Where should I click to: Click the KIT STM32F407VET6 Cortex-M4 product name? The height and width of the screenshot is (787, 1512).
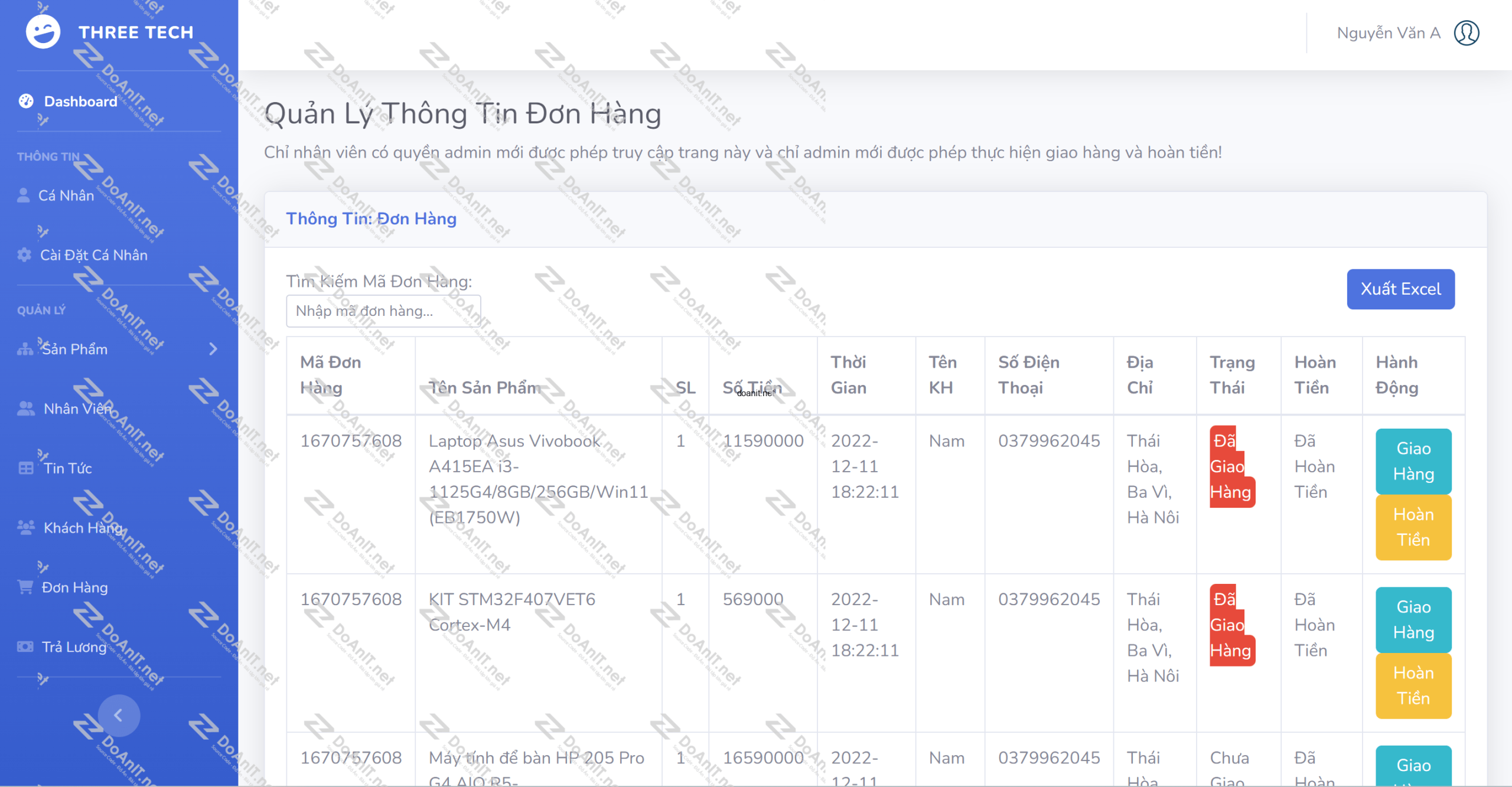tap(512, 612)
